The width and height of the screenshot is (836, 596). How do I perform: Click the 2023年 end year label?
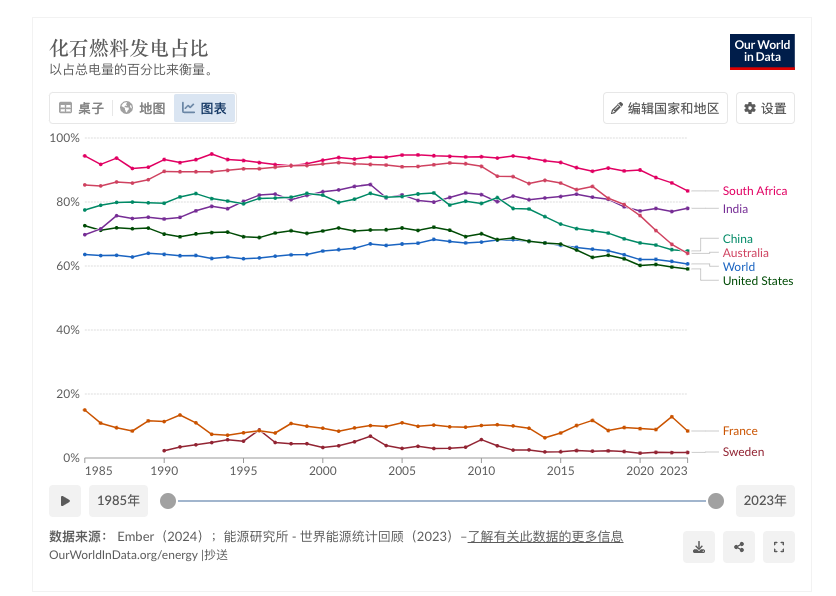(765, 500)
